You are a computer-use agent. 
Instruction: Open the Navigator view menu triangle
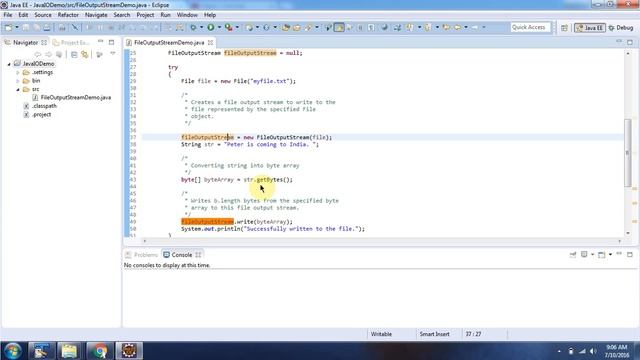pyautogui.click(x=113, y=53)
